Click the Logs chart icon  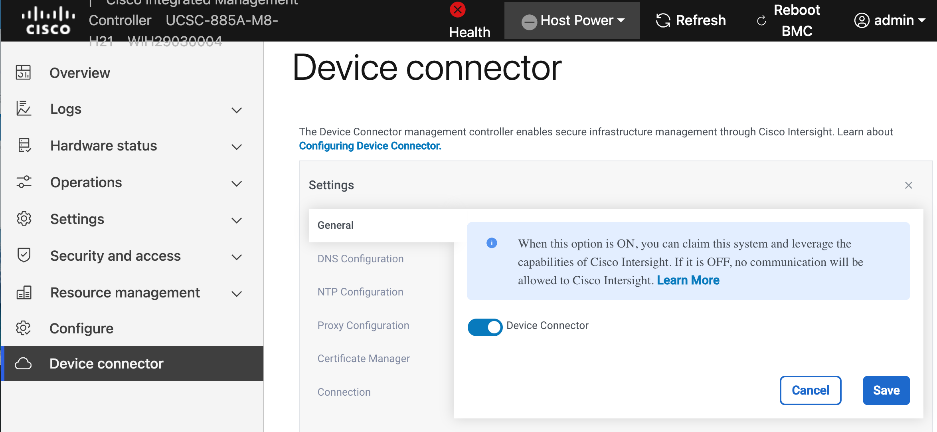click(23, 109)
